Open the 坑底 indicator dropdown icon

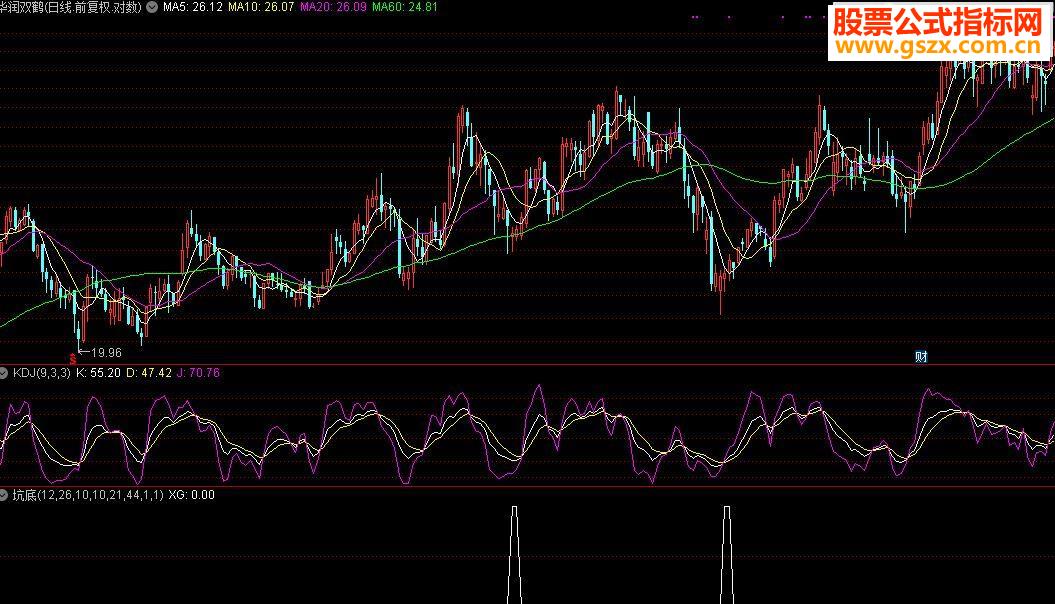3,496
